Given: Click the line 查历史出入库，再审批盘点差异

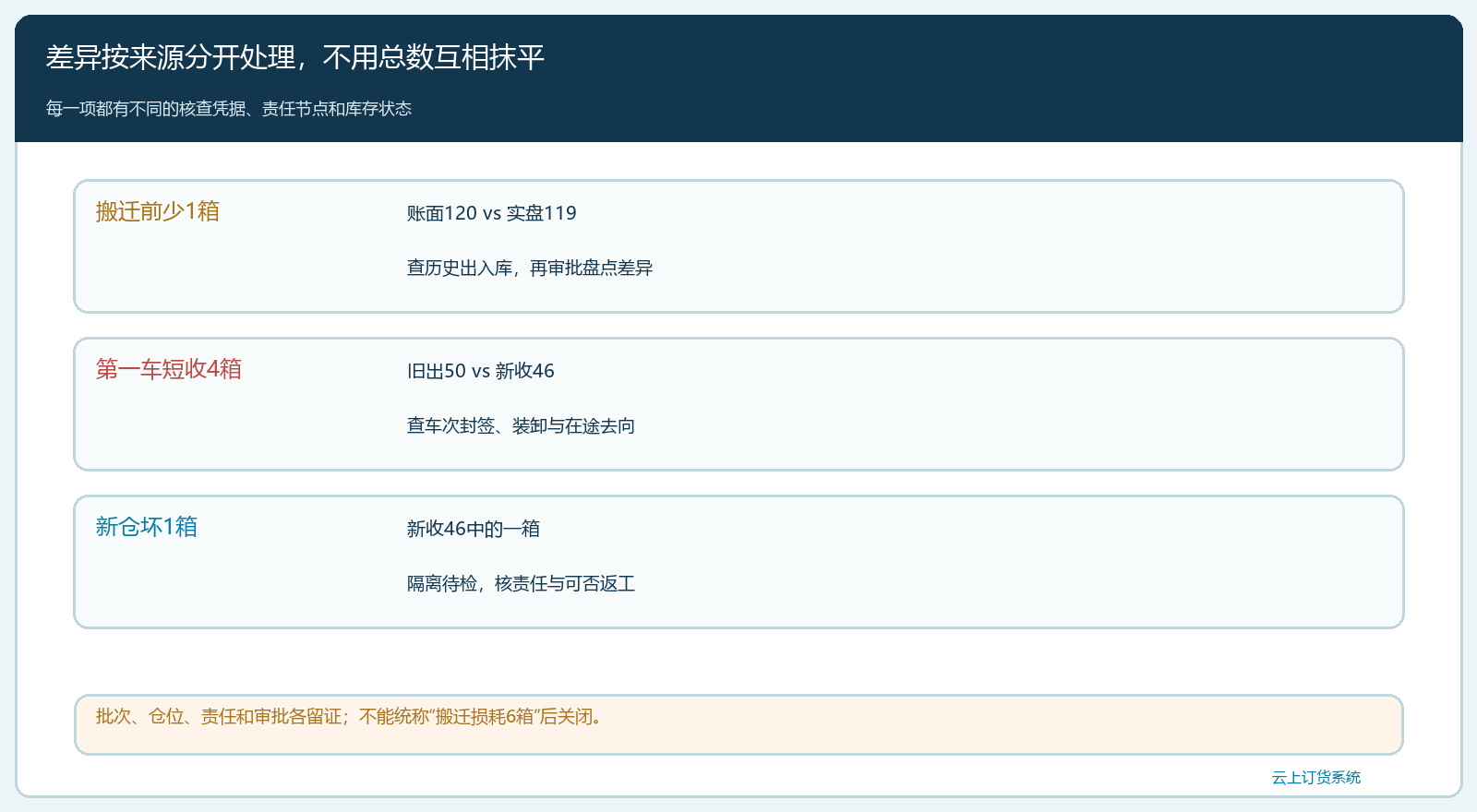Looking at the screenshot, I should [530, 268].
